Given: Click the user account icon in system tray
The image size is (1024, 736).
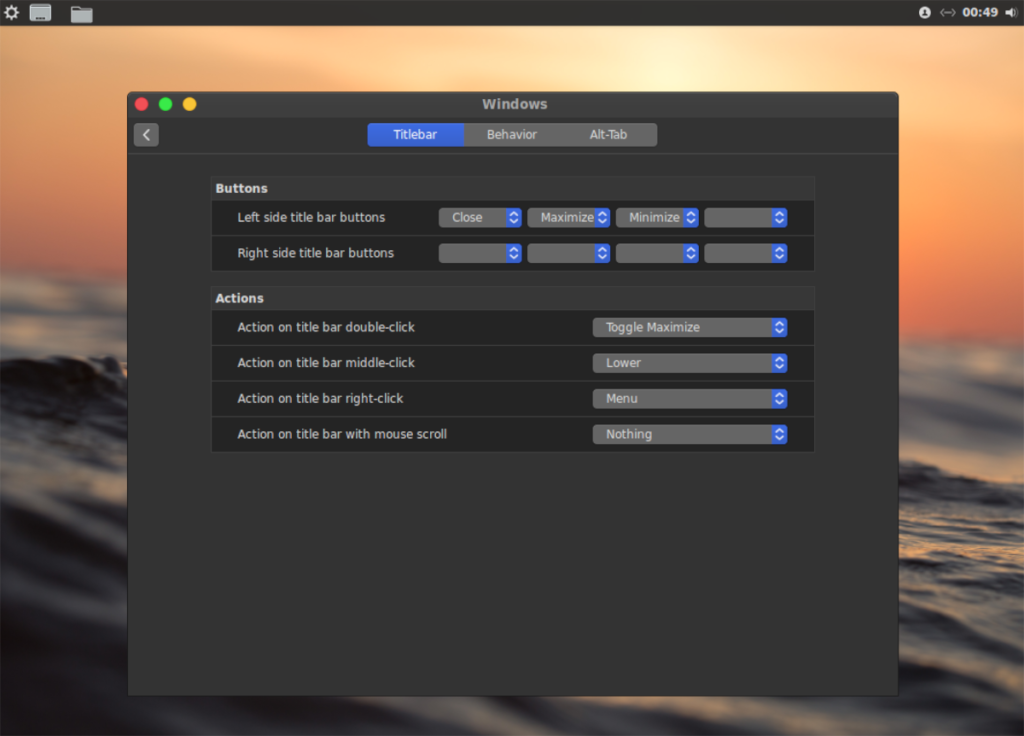Looking at the screenshot, I should click(925, 13).
